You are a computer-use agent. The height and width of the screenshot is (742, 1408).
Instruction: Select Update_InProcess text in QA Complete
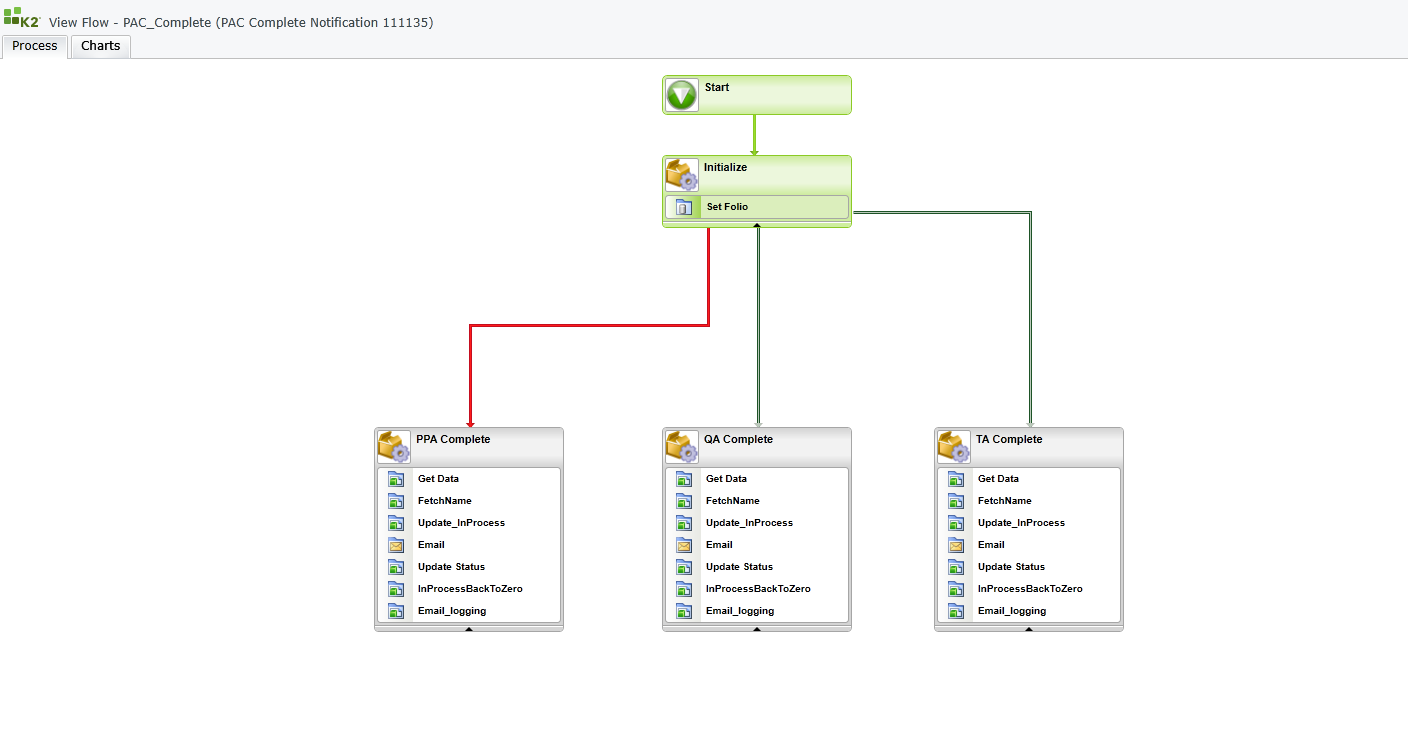749,523
